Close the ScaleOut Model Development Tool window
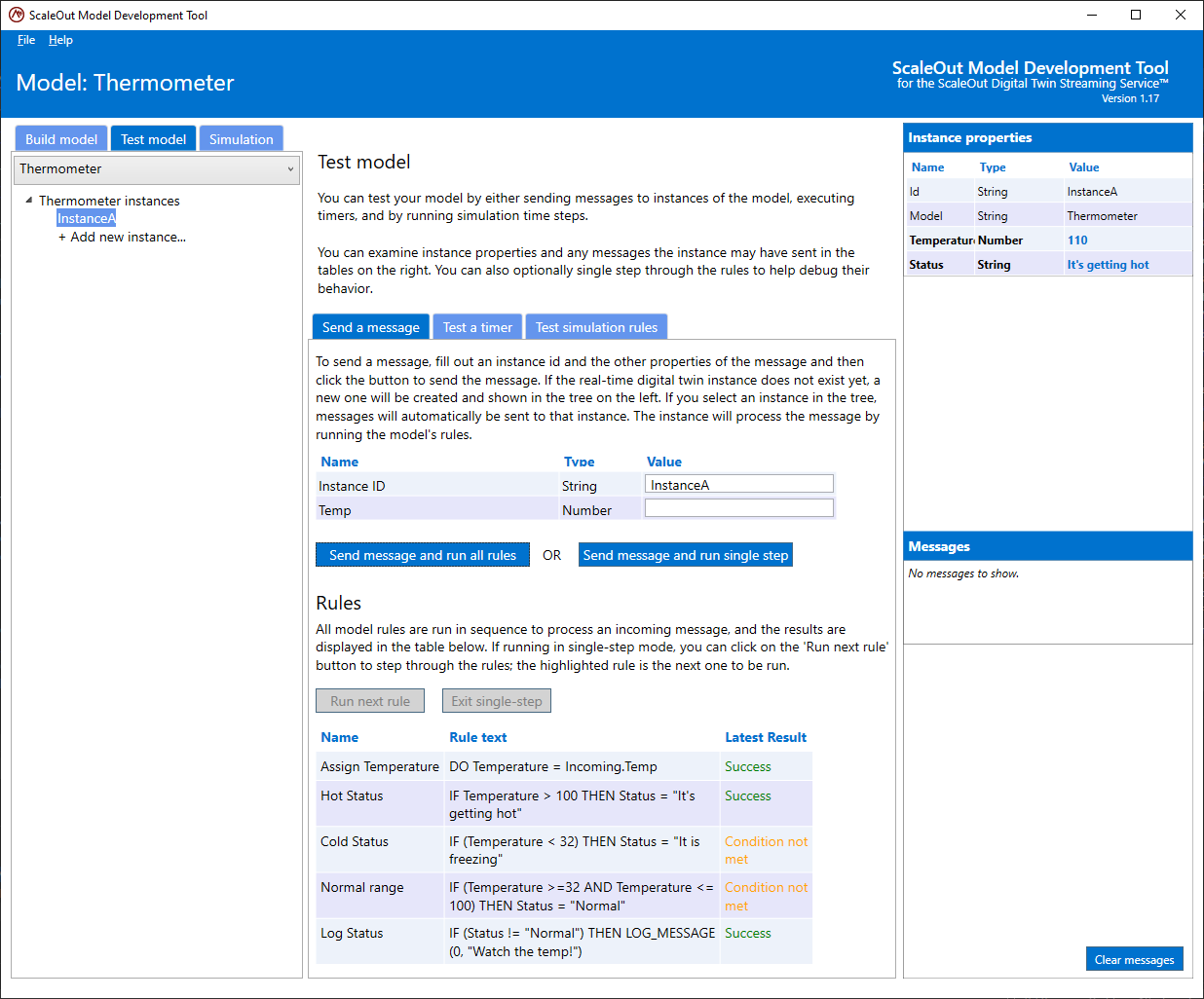 tap(1181, 15)
